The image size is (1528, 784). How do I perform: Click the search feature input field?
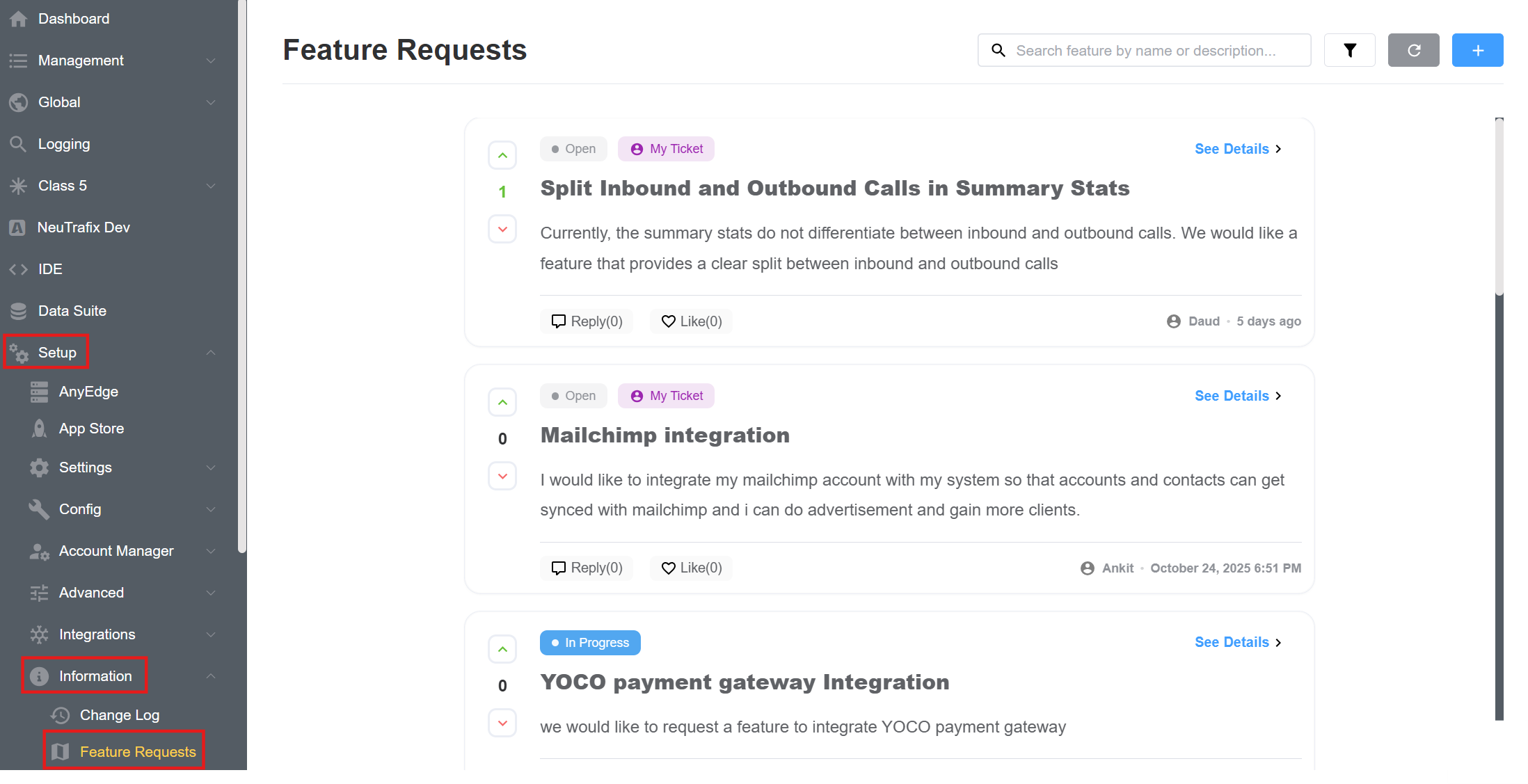click(1155, 50)
